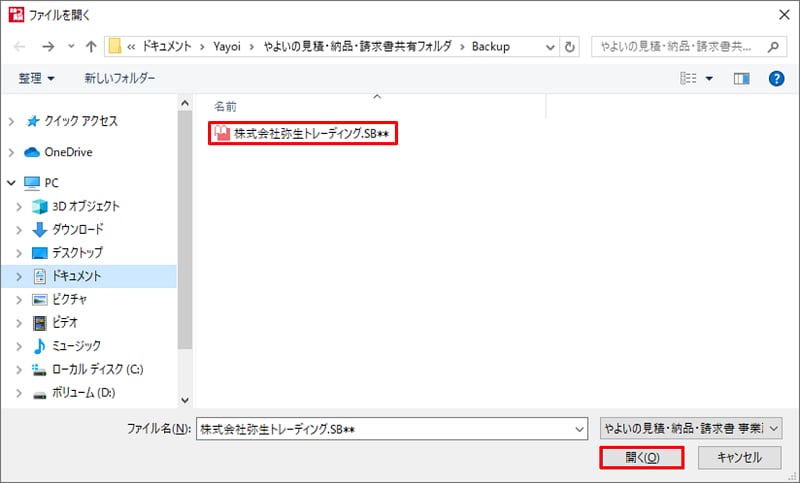
Task: Click the やよいの見積・納品・請求書共有フォルダ breadcrumb
Action: coord(357,46)
